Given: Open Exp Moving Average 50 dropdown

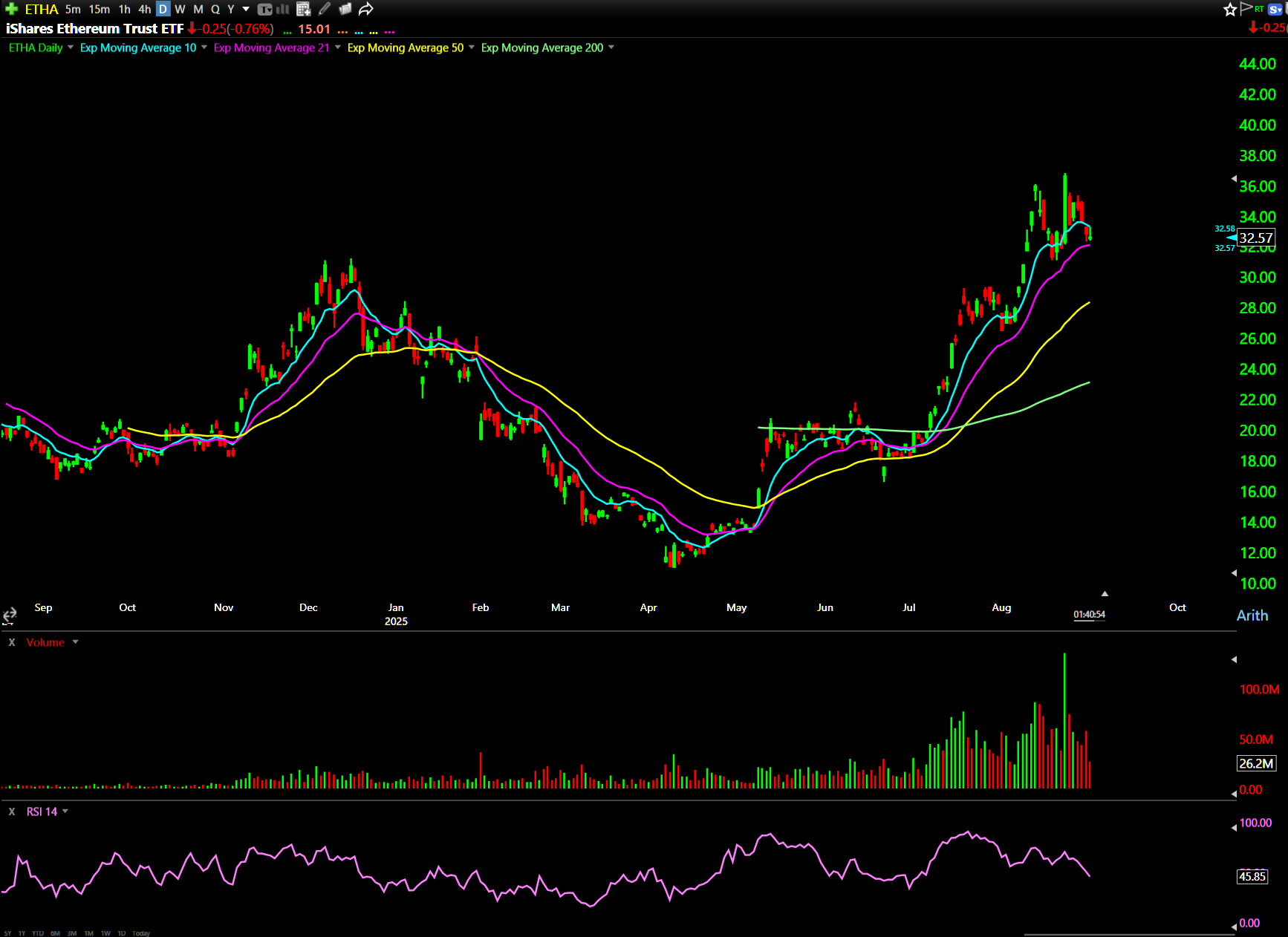Looking at the screenshot, I should pyautogui.click(x=472, y=48).
